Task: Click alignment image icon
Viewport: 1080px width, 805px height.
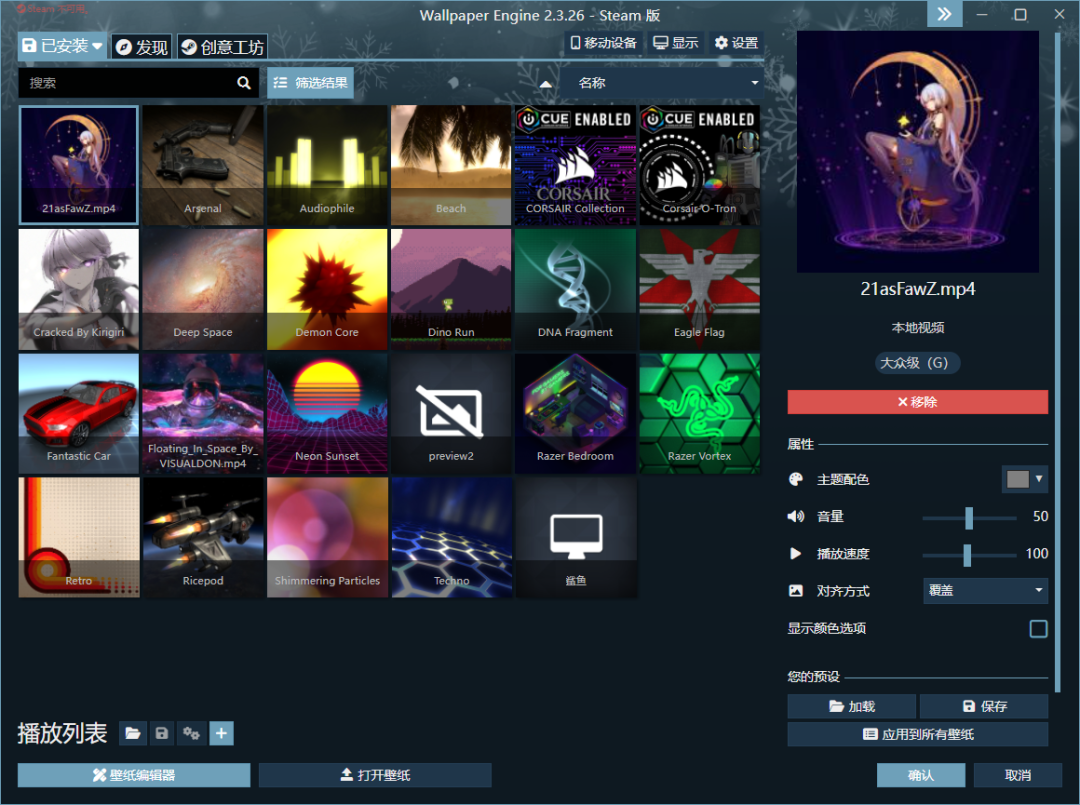Action: [796, 591]
